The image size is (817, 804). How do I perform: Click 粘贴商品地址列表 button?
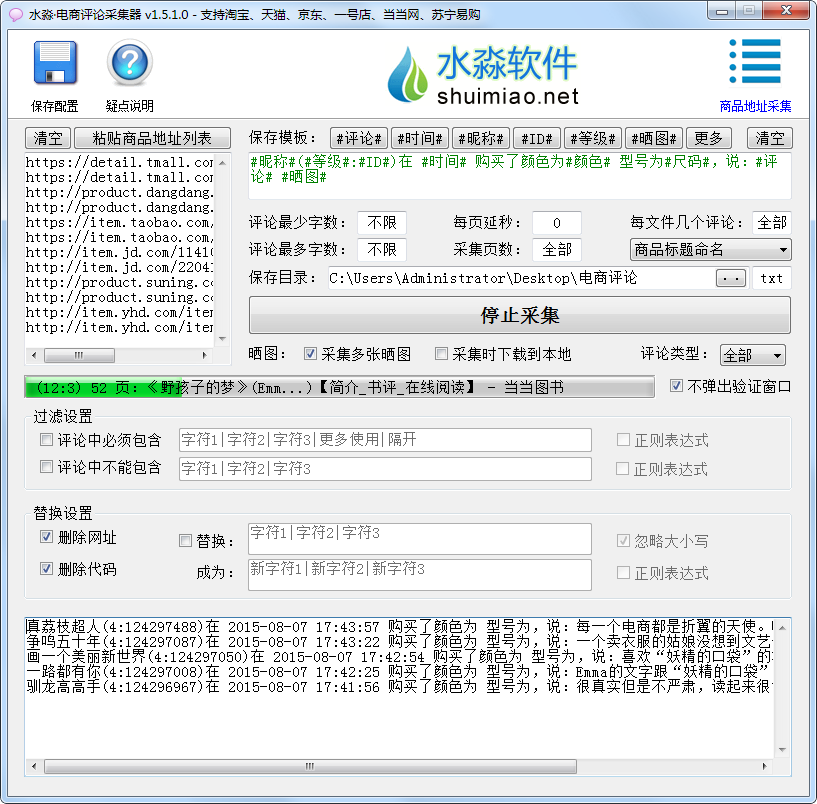(x=152, y=138)
